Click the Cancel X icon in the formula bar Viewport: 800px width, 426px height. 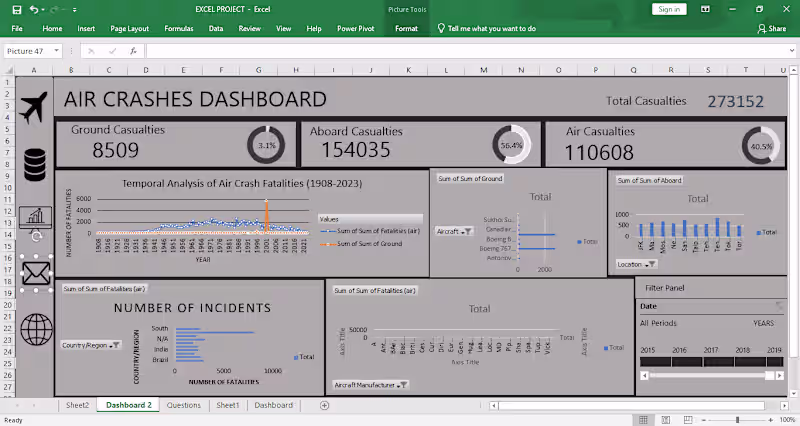91,51
